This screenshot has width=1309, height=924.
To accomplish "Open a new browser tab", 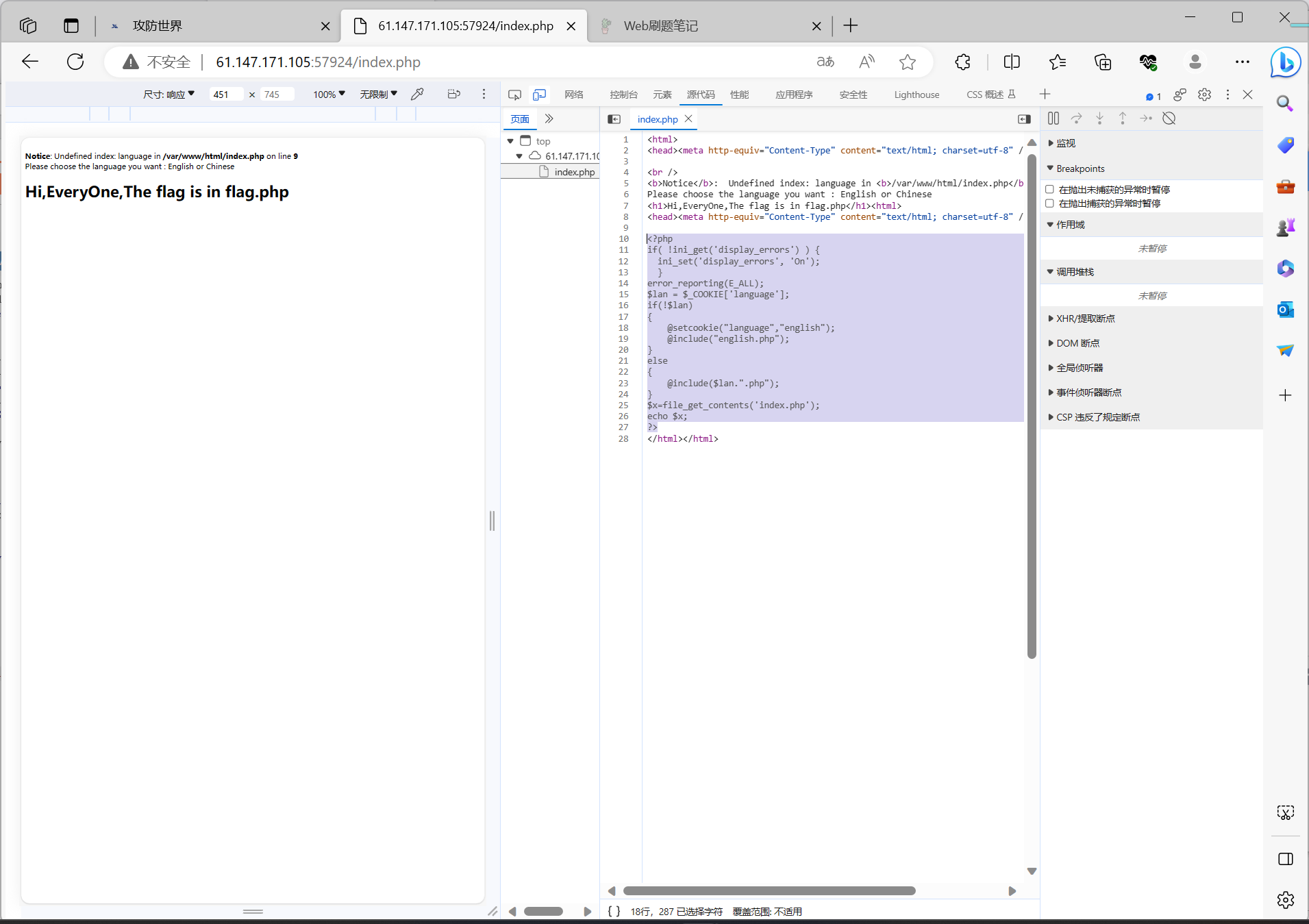I will pyautogui.click(x=850, y=26).
